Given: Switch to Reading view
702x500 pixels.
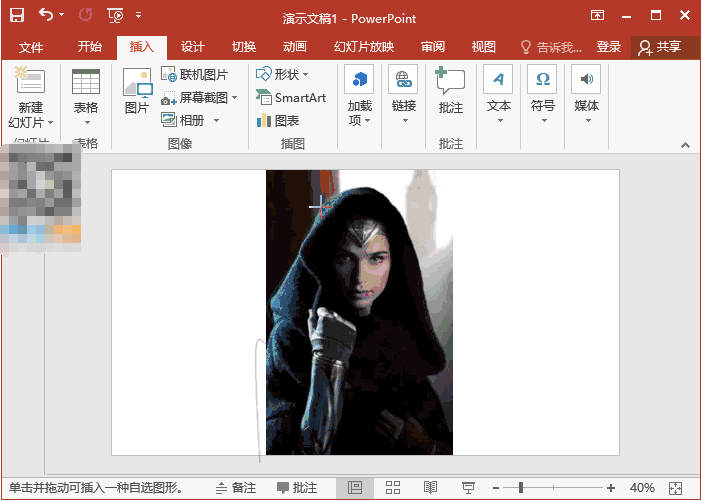Looking at the screenshot, I should [431, 487].
